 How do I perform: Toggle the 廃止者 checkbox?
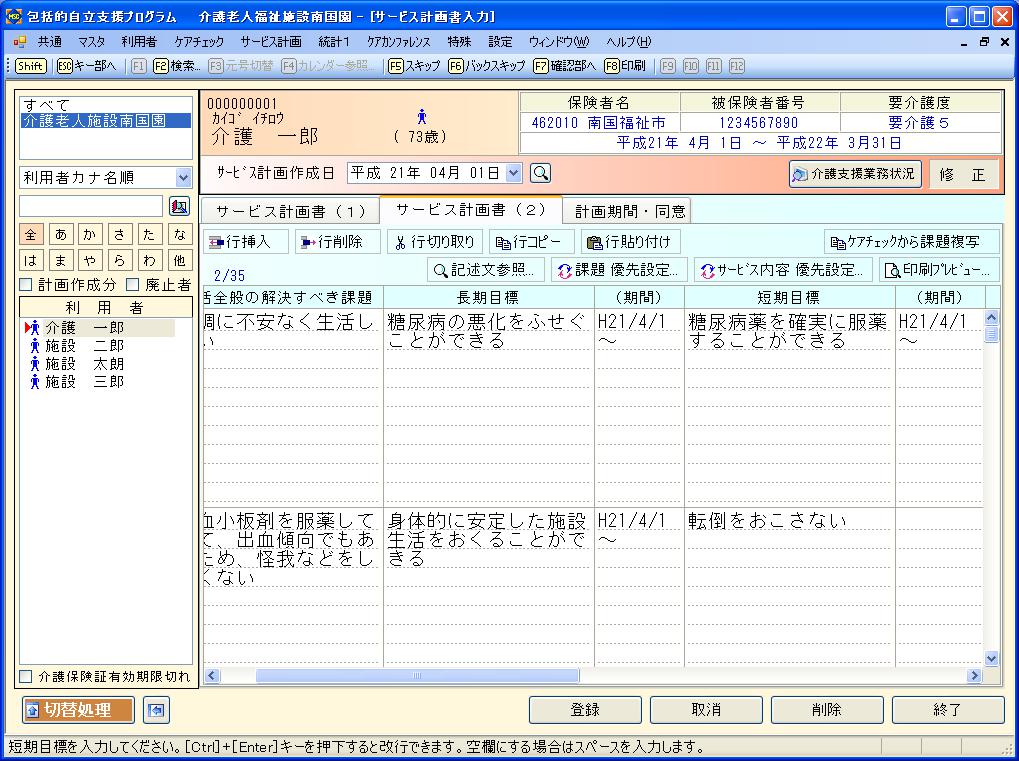point(133,285)
